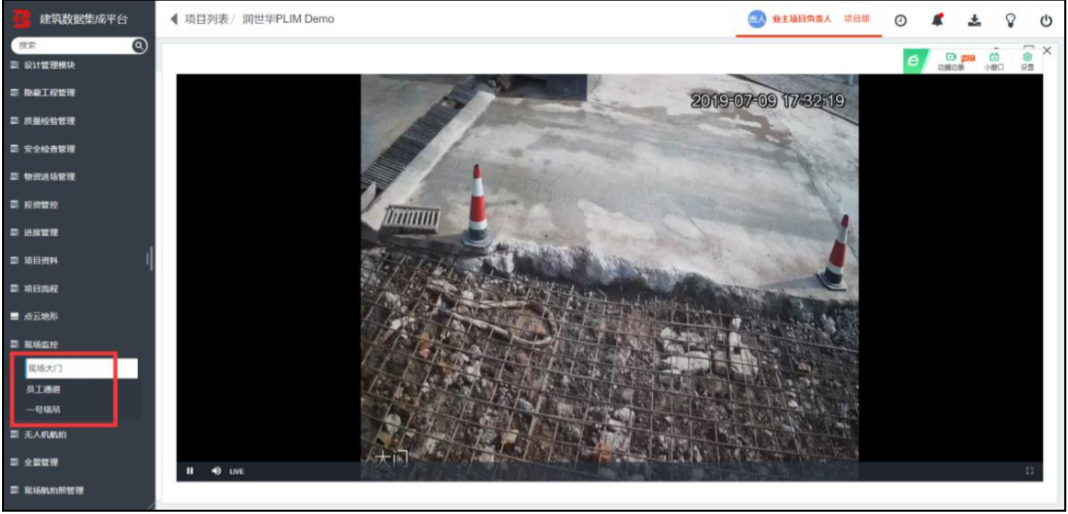Close the video overlay toolbar with X

[x=1047, y=50]
